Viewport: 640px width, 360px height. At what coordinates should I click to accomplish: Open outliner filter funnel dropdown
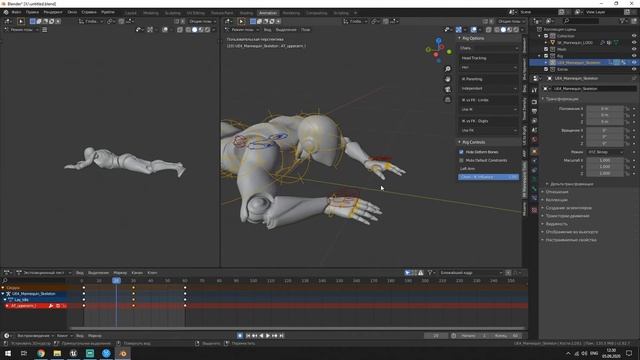(x=623, y=21)
